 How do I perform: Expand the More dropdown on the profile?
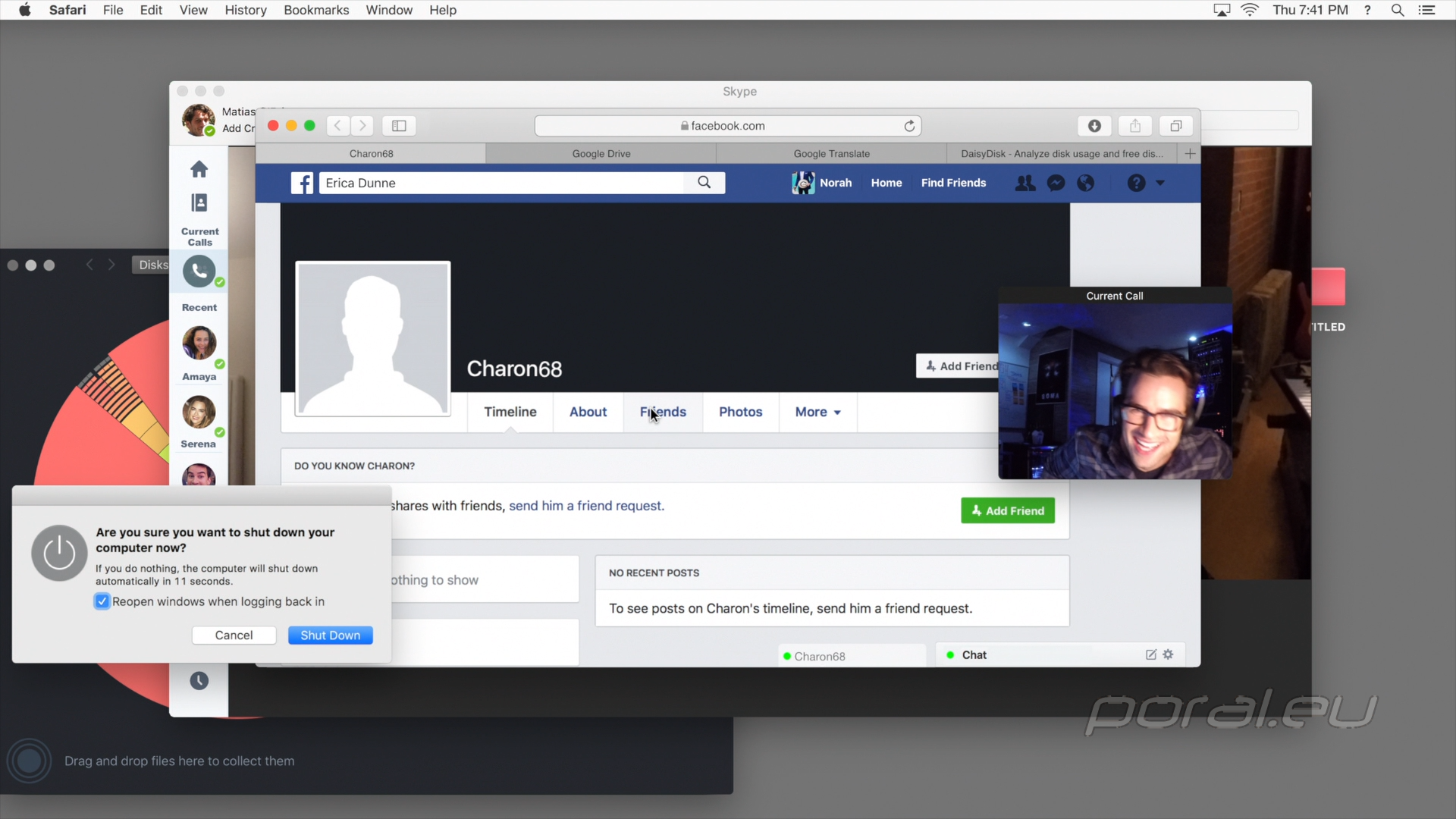[x=818, y=412]
